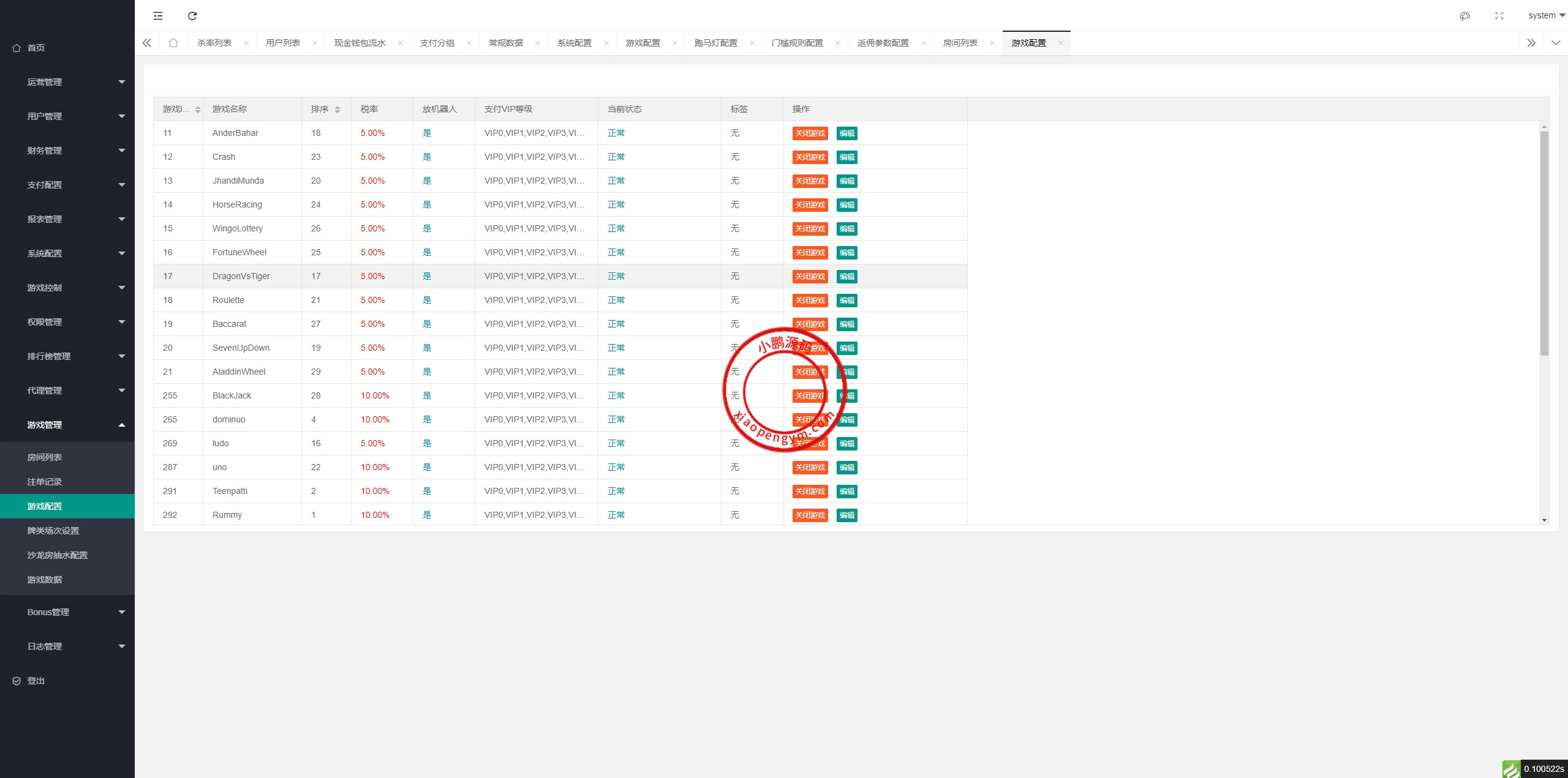Open the tab options down-chevron menu
Viewport: 1568px width, 778px height.
click(1555, 43)
